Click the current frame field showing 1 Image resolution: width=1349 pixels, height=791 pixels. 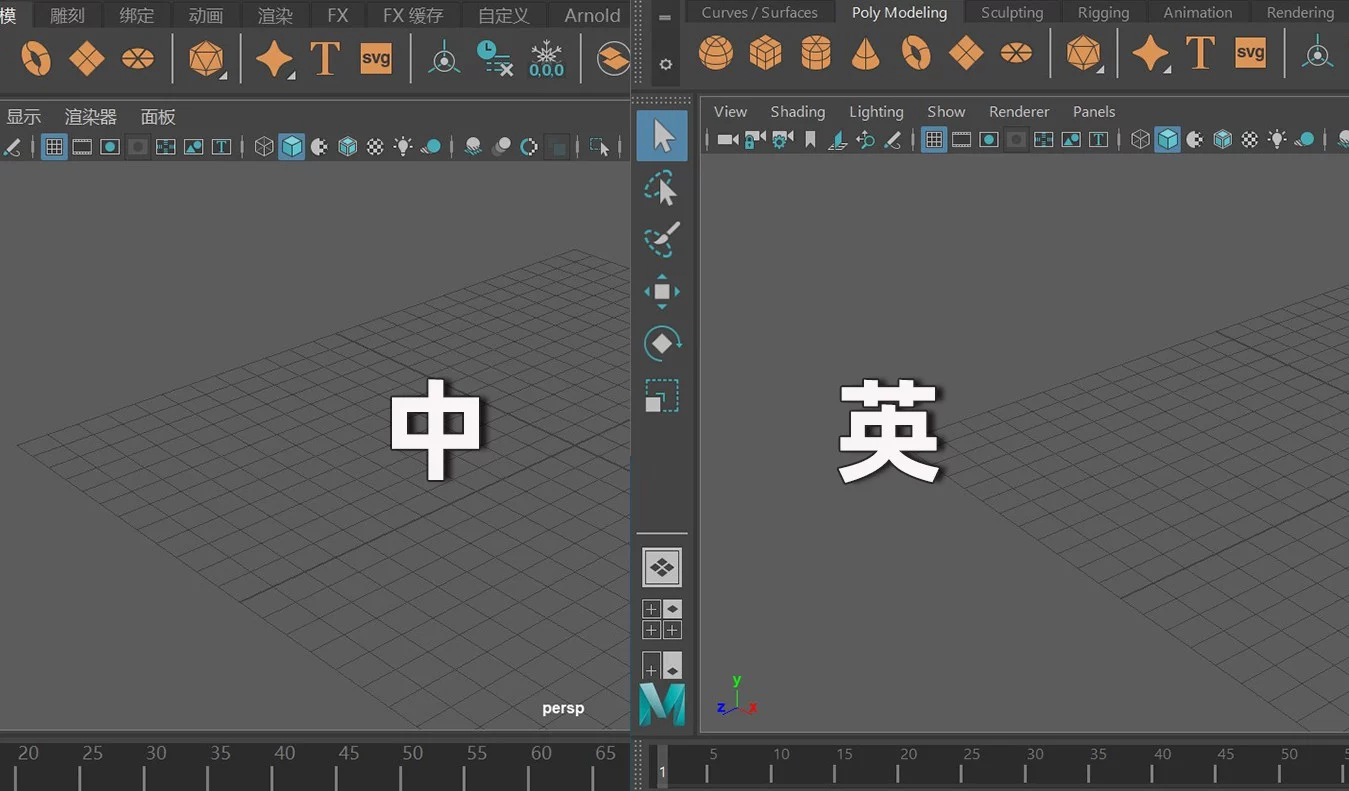(661, 771)
